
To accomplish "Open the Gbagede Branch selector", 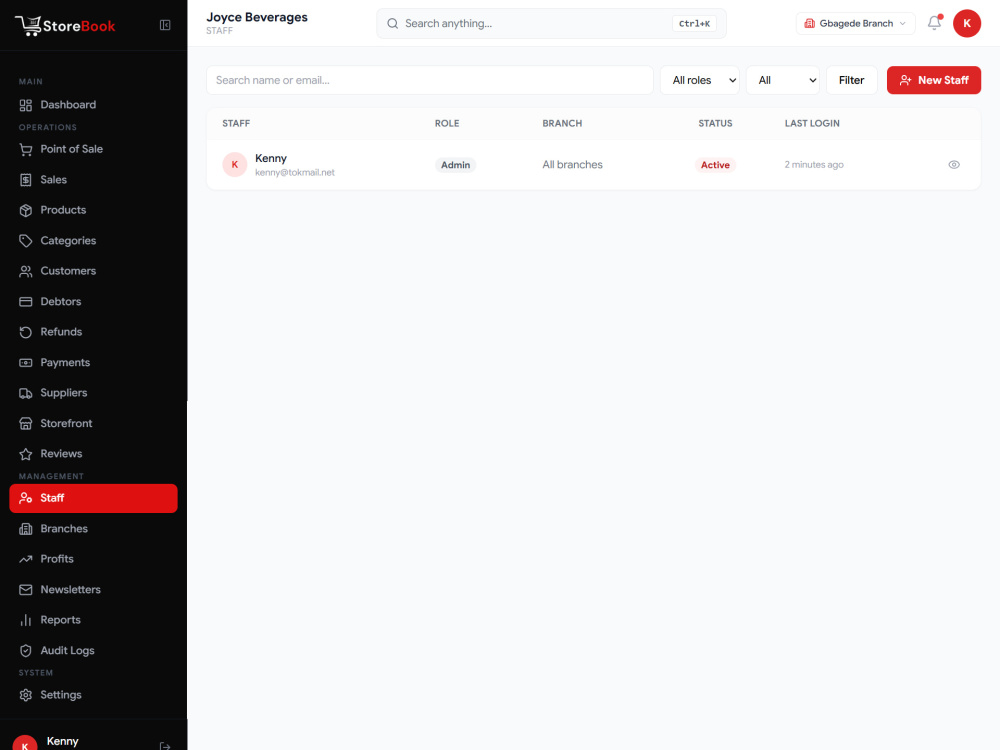I will pyautogui.click(x=855, y=24).
